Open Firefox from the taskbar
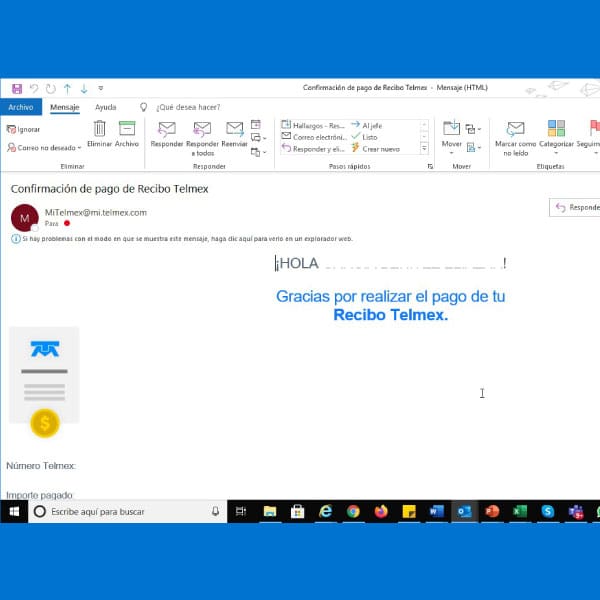Screen dimensions: 600x600 (x=380, y=511)
